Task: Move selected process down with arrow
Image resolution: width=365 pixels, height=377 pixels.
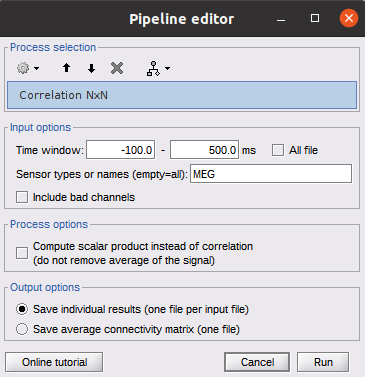Action: coord(91,68)
